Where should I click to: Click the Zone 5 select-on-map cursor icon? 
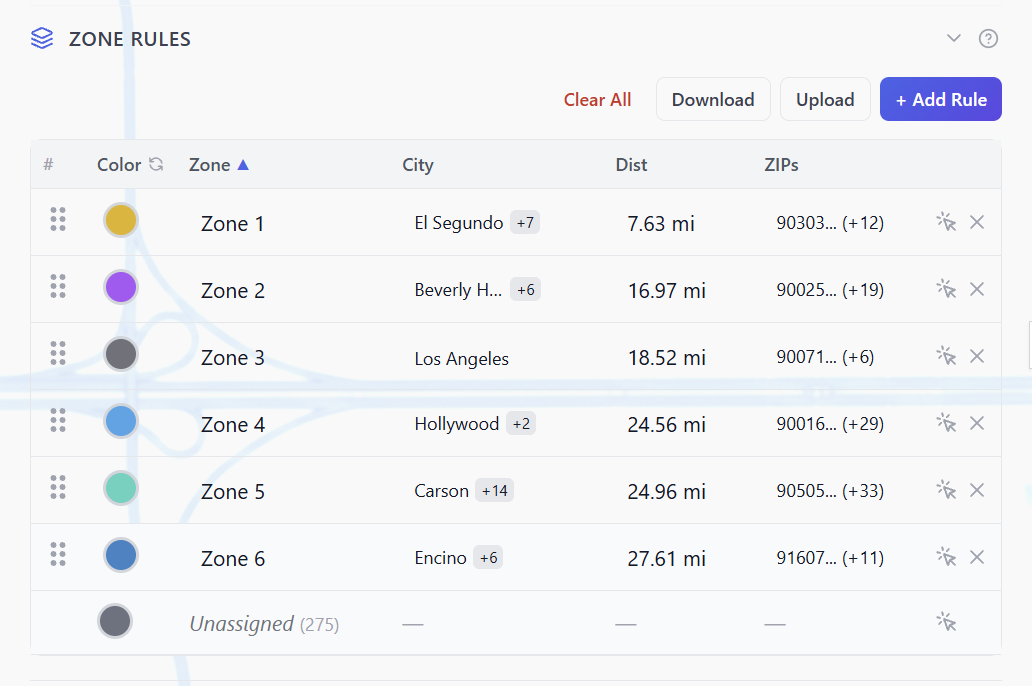pyautogui.click(x=946, y=490)
